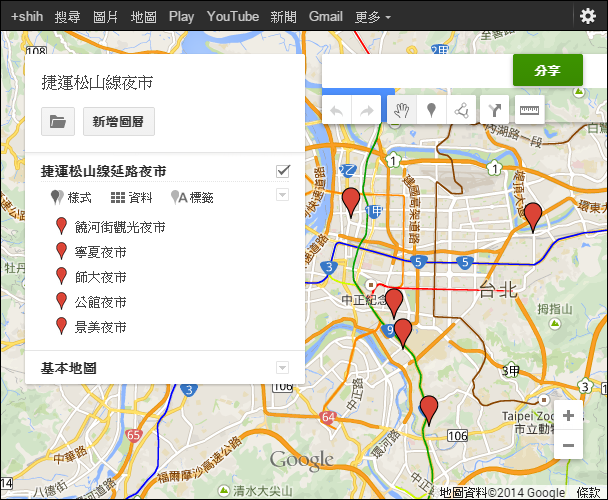Image resolution: width=608 pixels, height=500 pixels.
Task: Click the red map pin near 堤頂大道
Action: (533, 217)
